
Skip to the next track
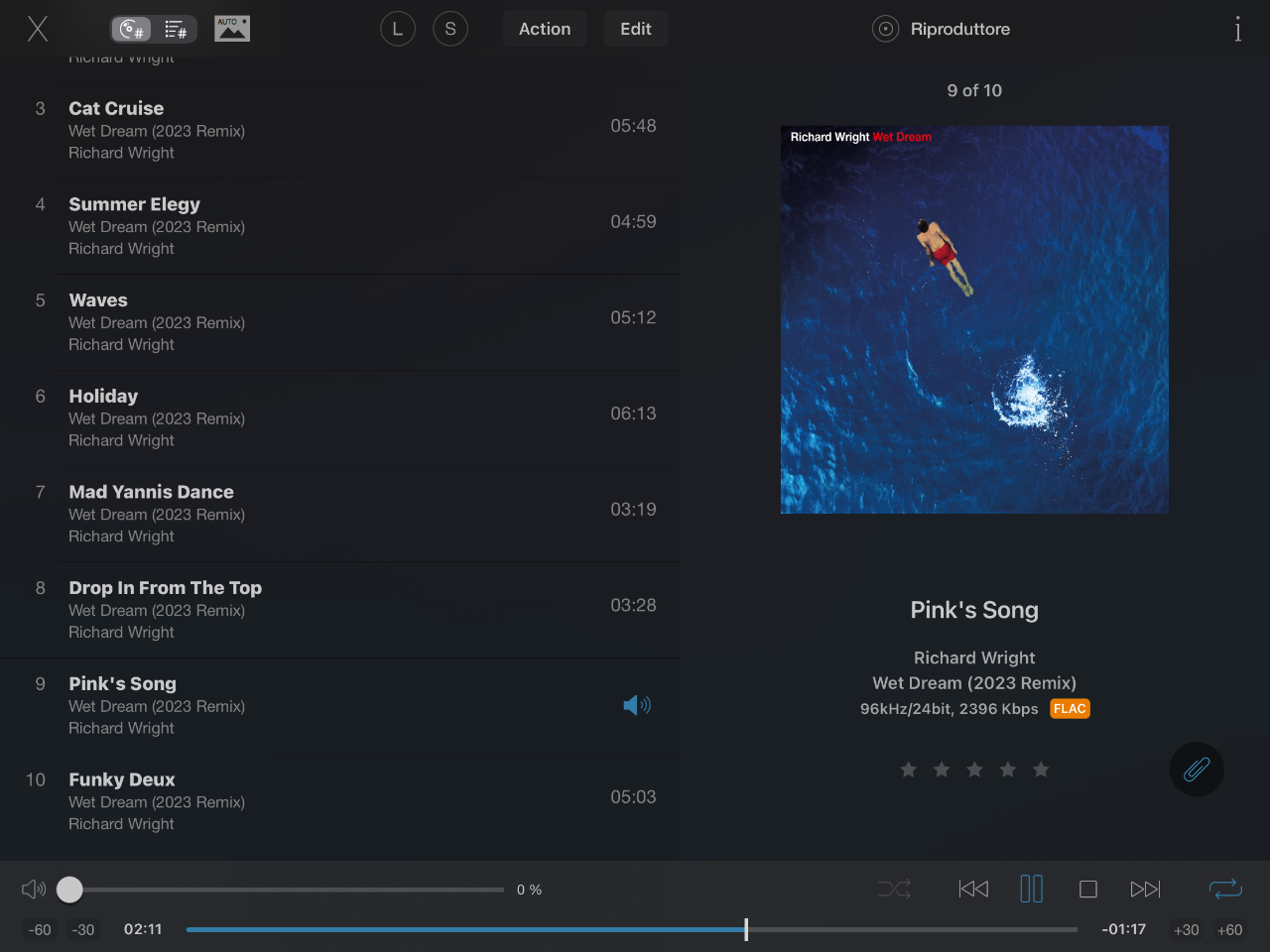(x=1145, y=890)
